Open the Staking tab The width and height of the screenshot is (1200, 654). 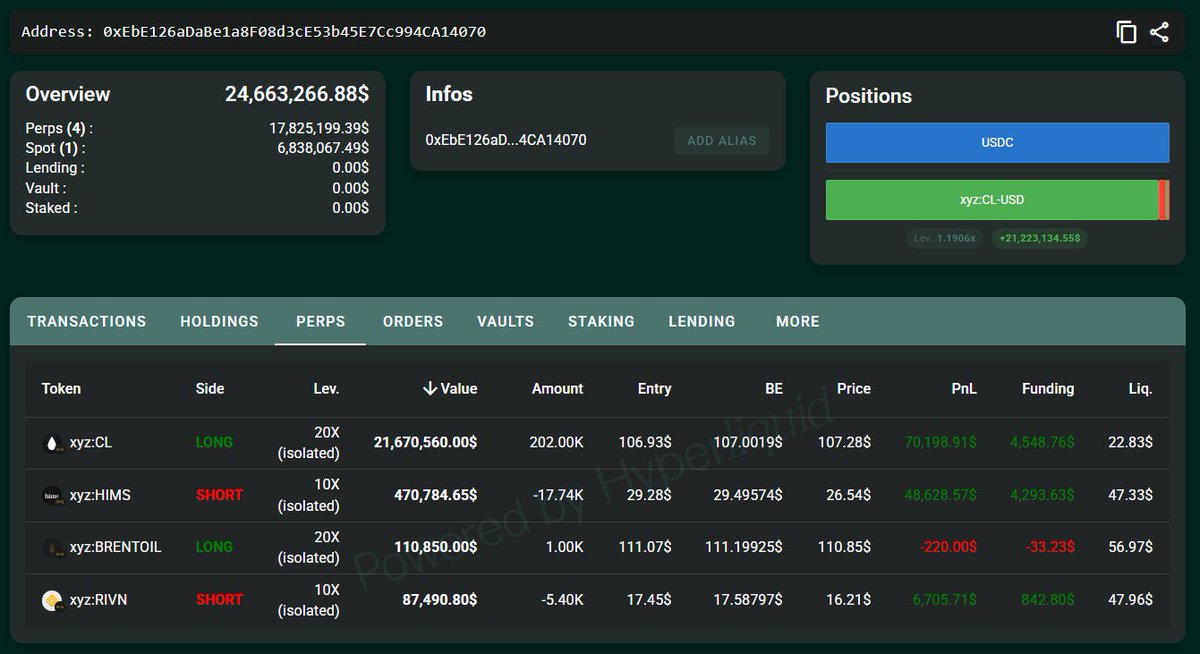[601, 322]
